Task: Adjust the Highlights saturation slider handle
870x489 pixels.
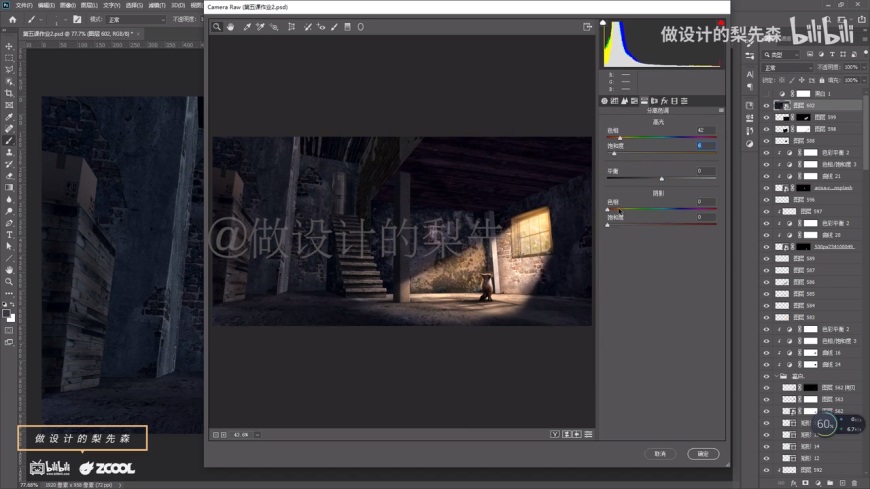Action: click(x=614, y=154)
